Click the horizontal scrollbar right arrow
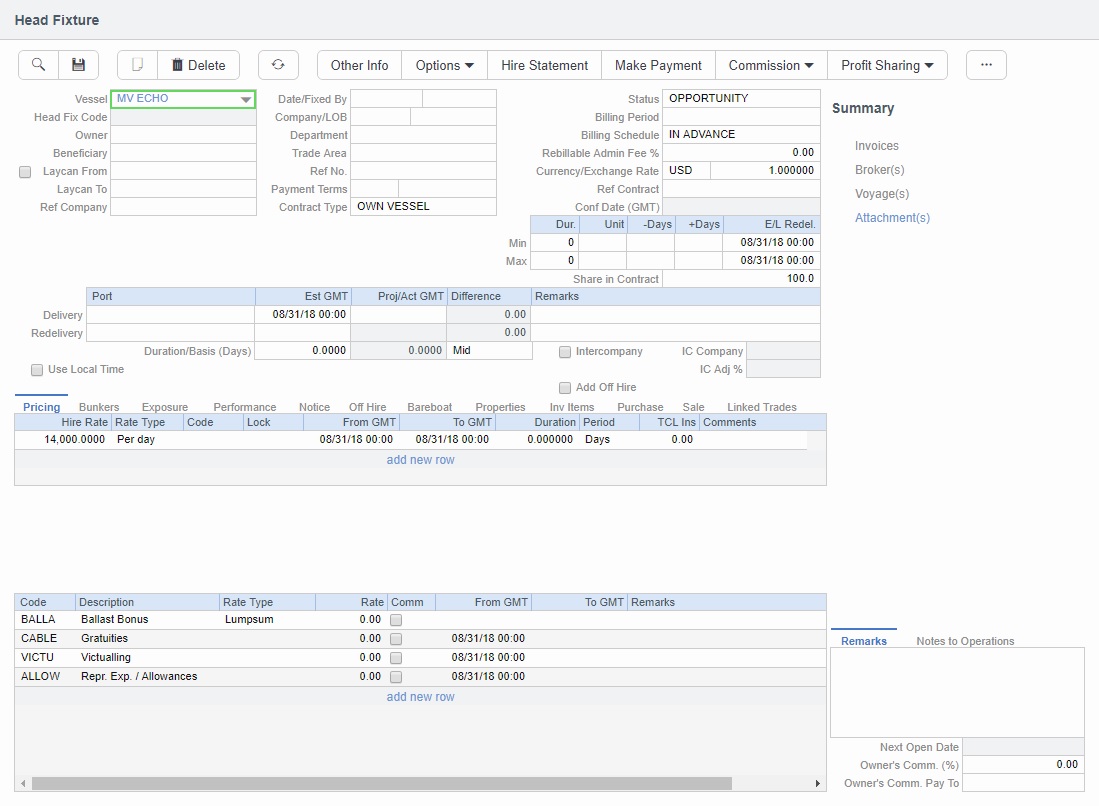Image resolution: width=1099 pixels, height=806 pixels. point(818,784)
